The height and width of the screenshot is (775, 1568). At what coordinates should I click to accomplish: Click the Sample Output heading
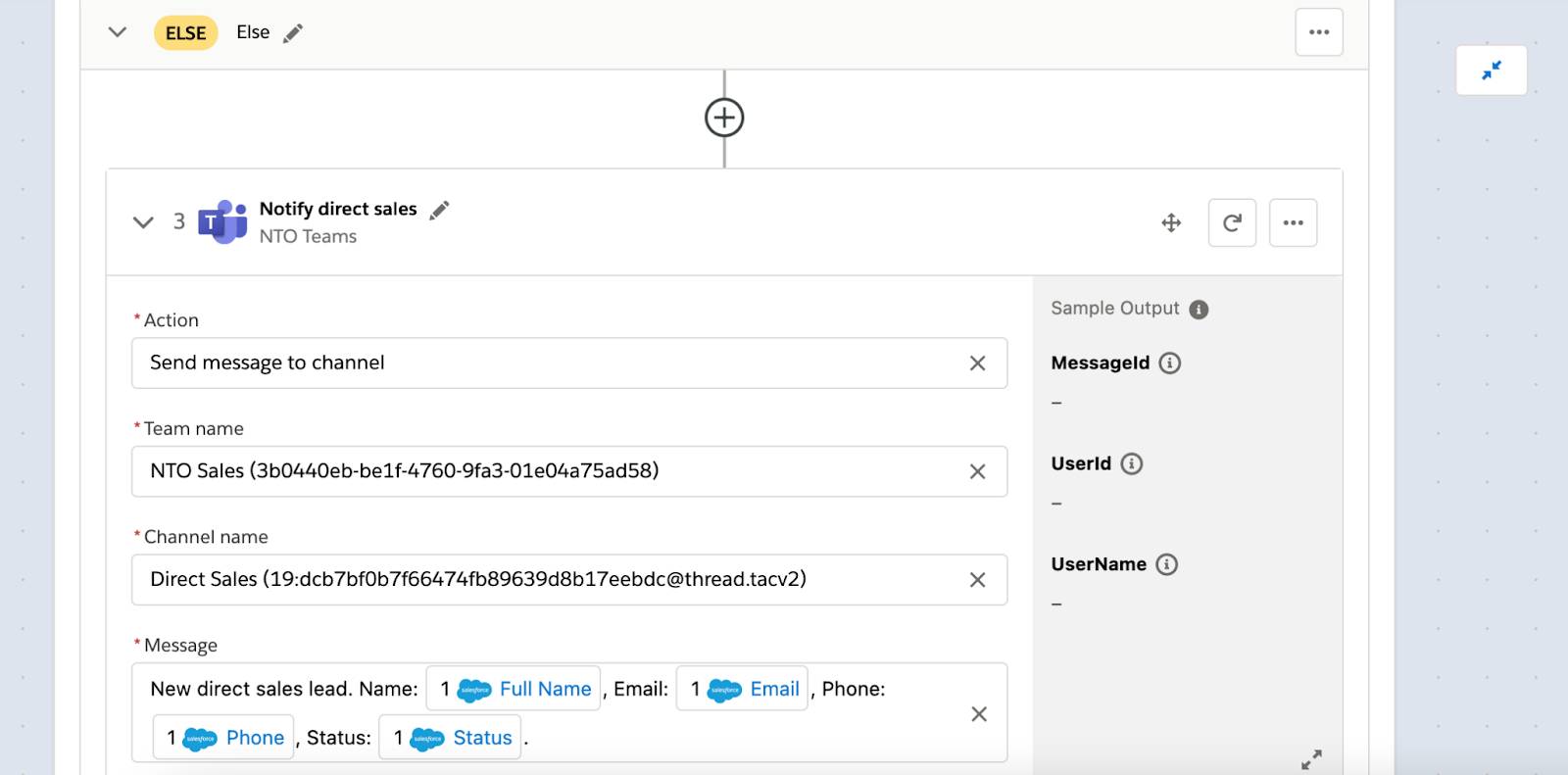pos(1115,308)
